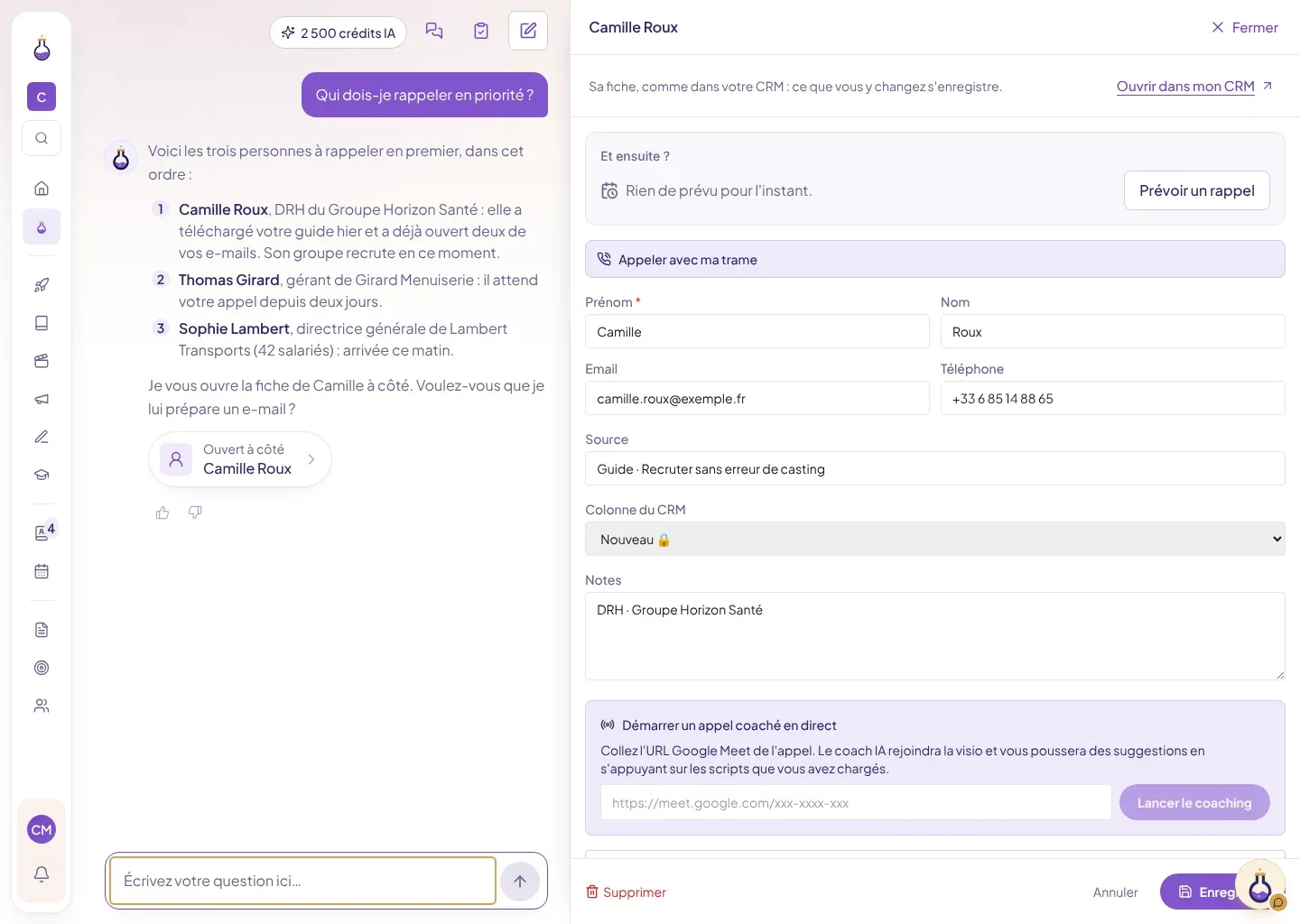Open the sidebar search icon

[42, 138]
